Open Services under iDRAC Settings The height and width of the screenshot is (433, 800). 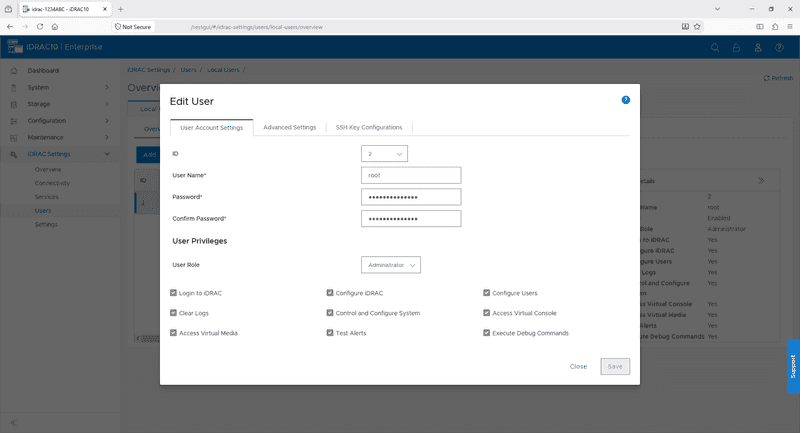point(46,197)
